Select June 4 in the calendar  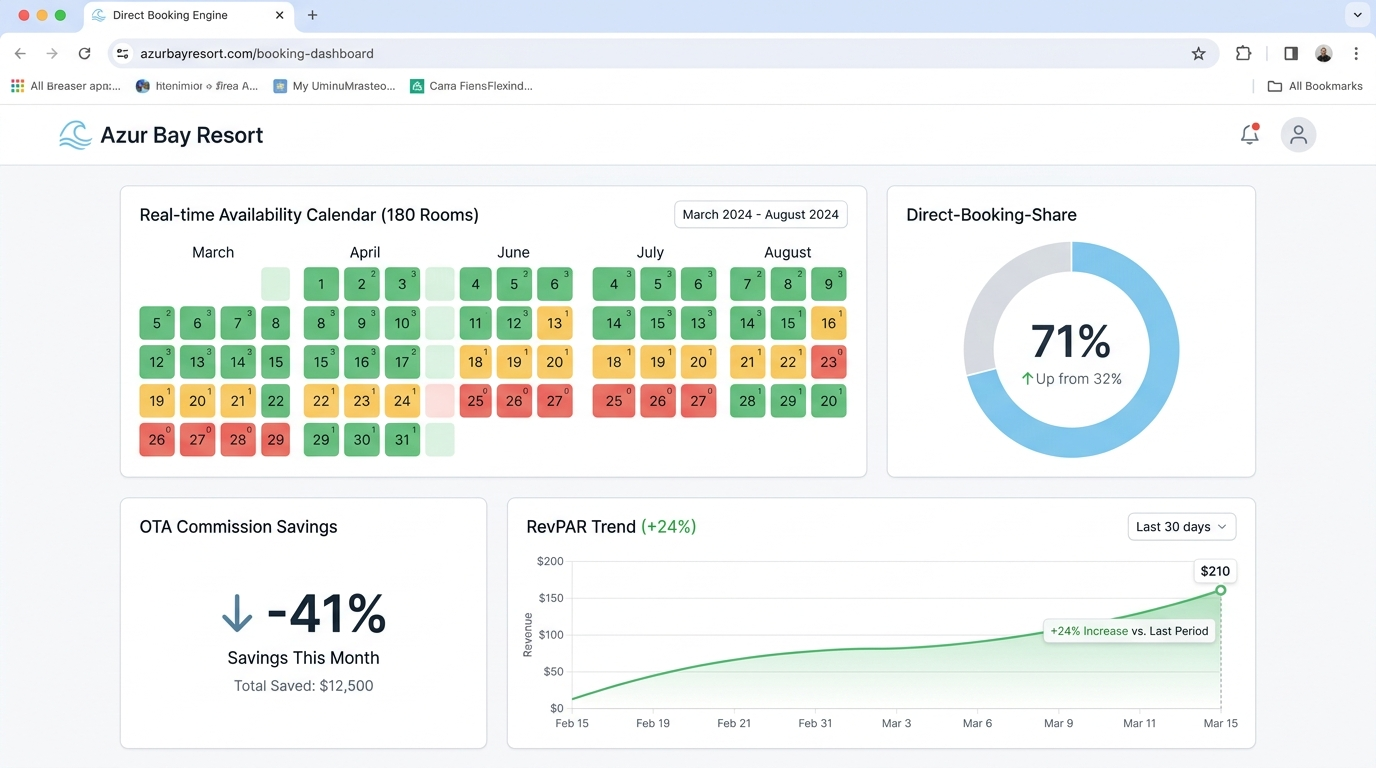pos(476,284)
